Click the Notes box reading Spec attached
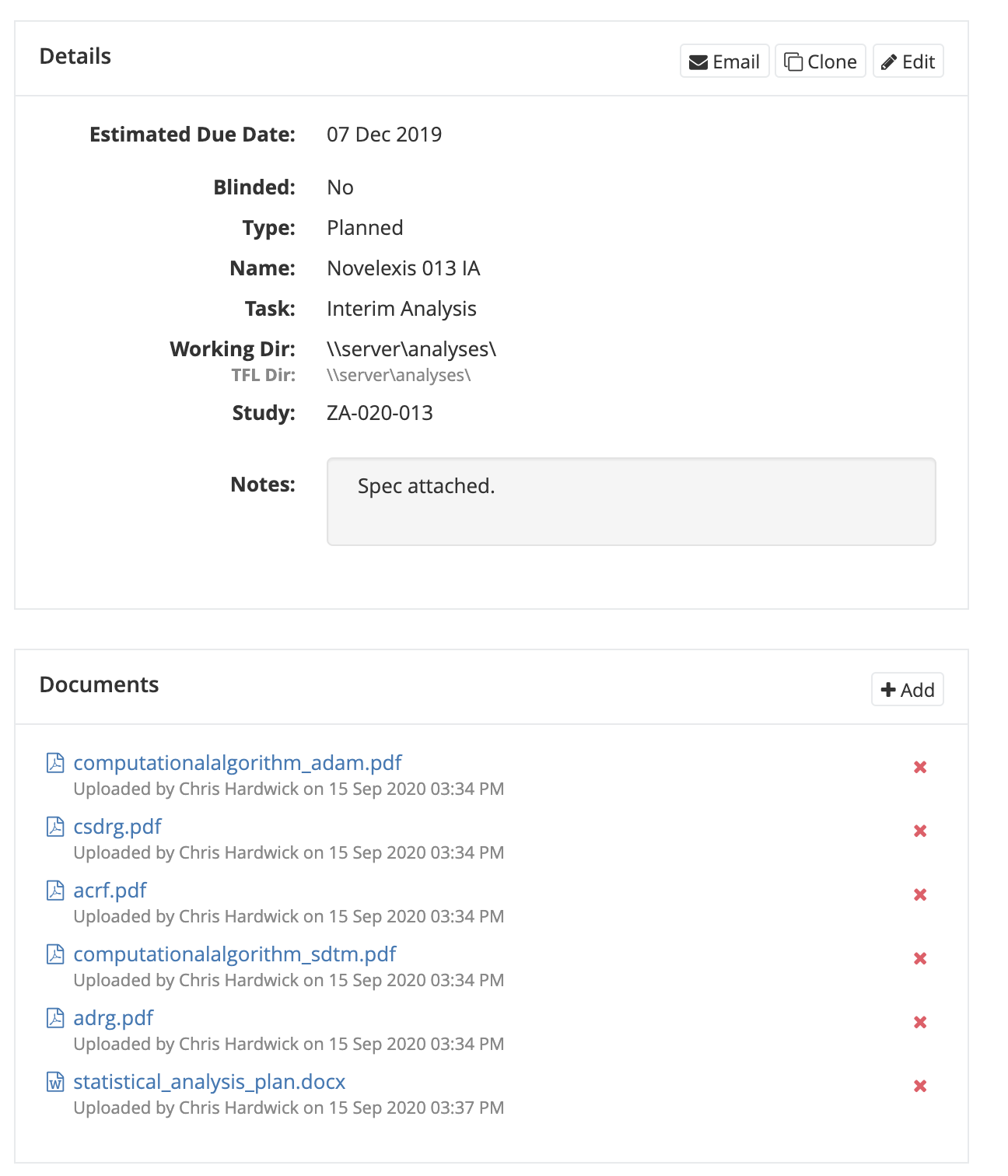Screen dimensions: 1008x1176 coord(631,502)
